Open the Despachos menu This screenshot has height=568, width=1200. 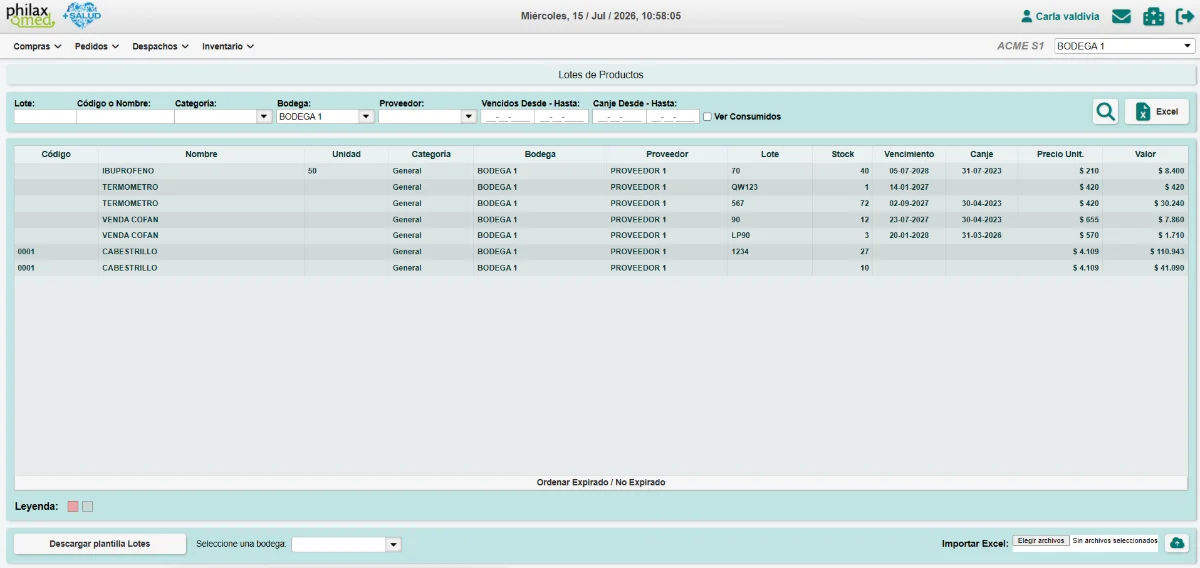click(160, 46)
